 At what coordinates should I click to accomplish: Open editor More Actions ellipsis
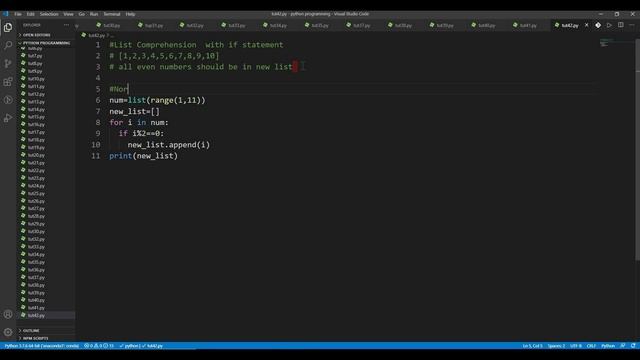point(632,25)
